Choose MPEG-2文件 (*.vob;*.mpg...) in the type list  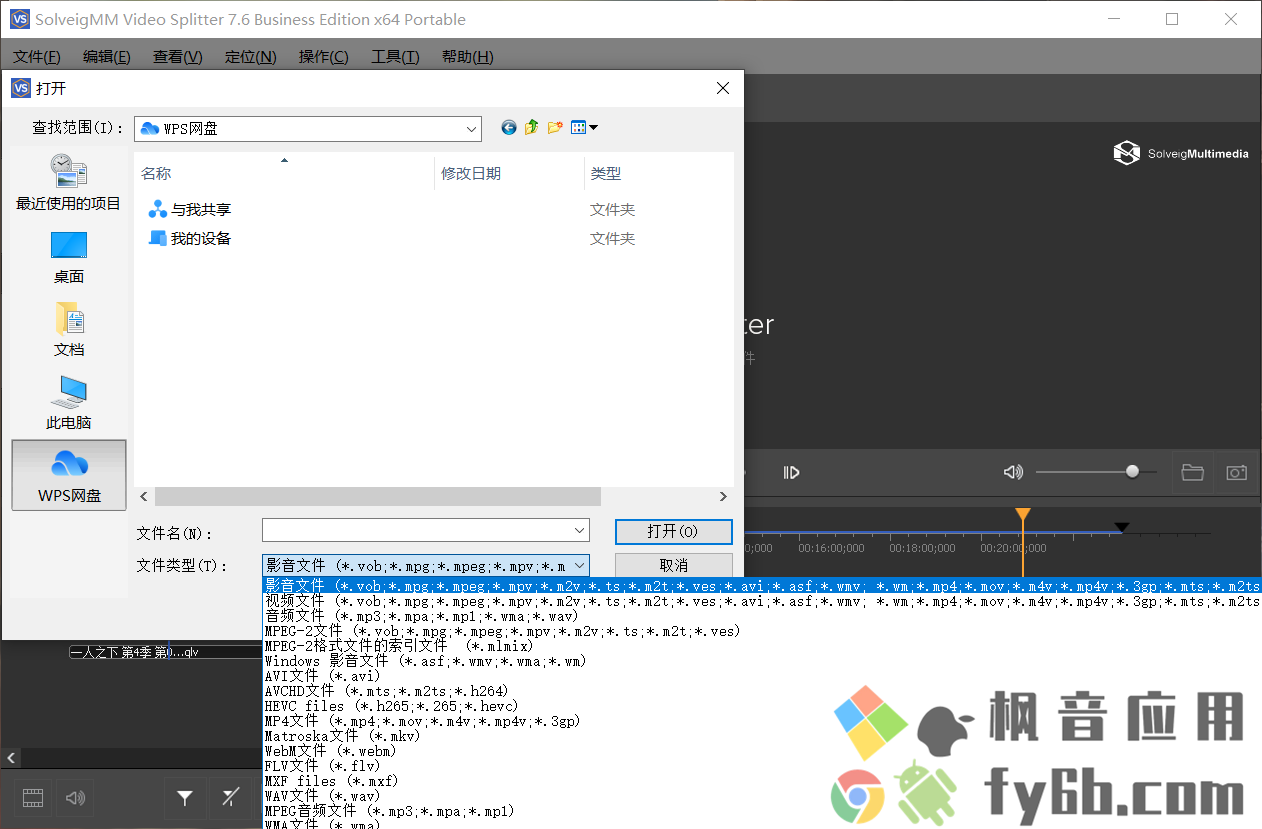pyautogui.click(x=762, y=631)
